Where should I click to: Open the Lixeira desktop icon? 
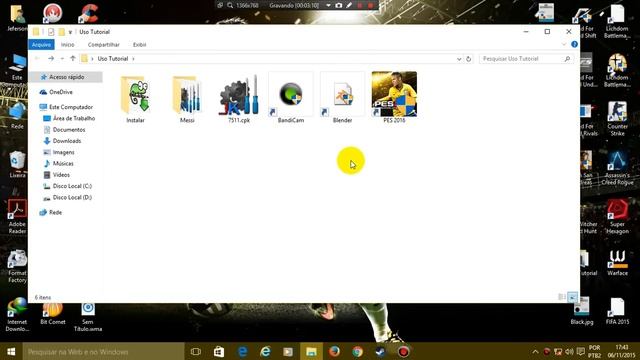pyautogui.click(x=17, y=164)
